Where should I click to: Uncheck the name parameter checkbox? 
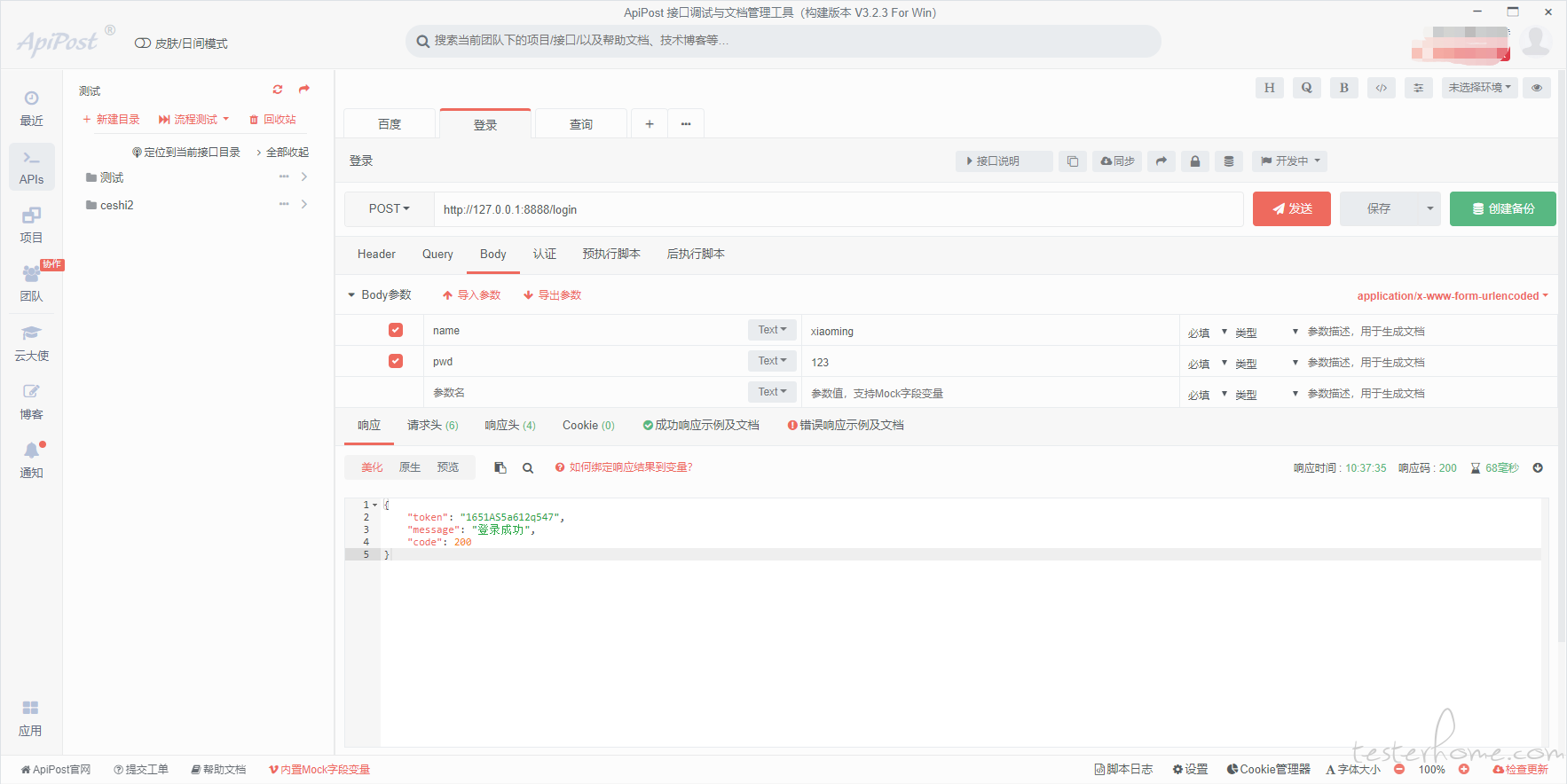coord(396,330)
